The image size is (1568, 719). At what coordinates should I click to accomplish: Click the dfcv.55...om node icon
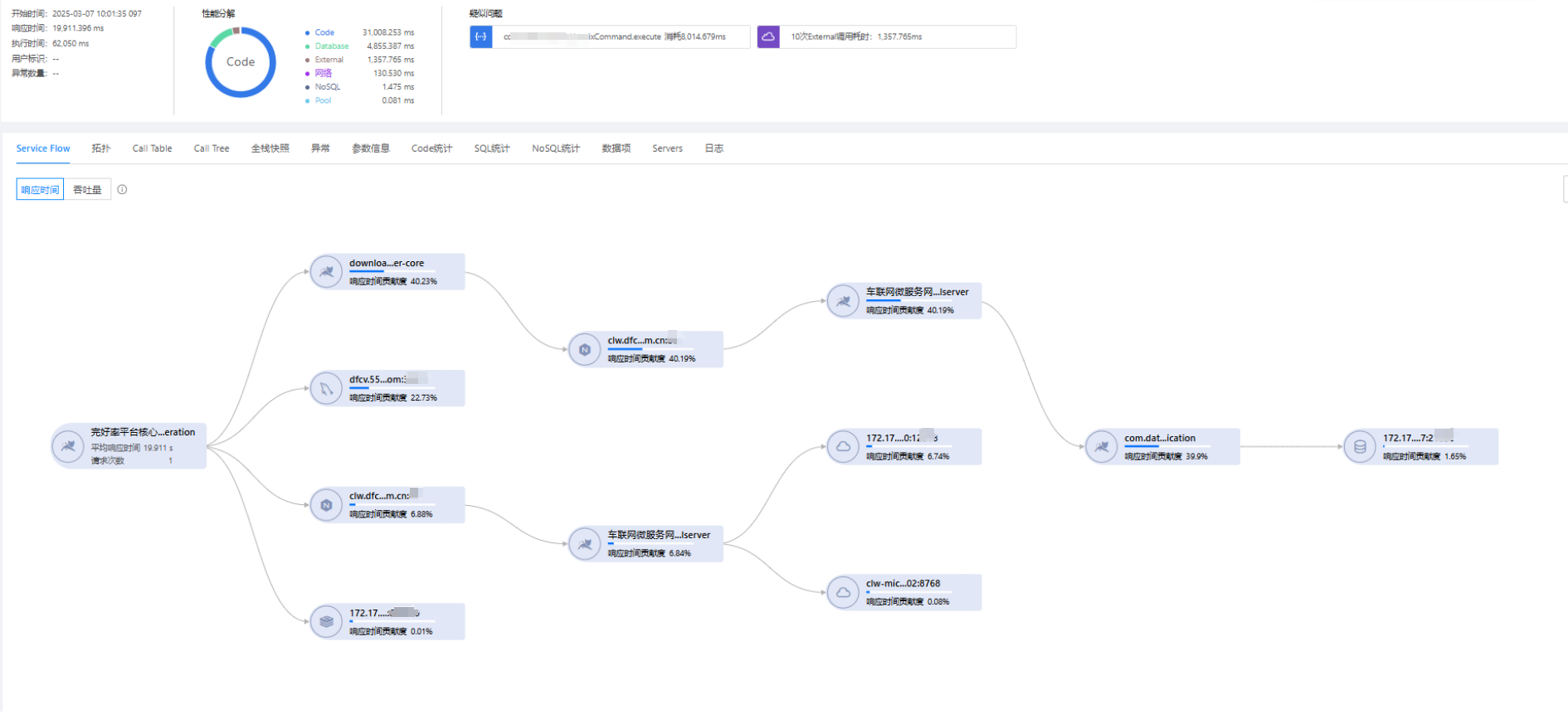[x=326, y=388]
